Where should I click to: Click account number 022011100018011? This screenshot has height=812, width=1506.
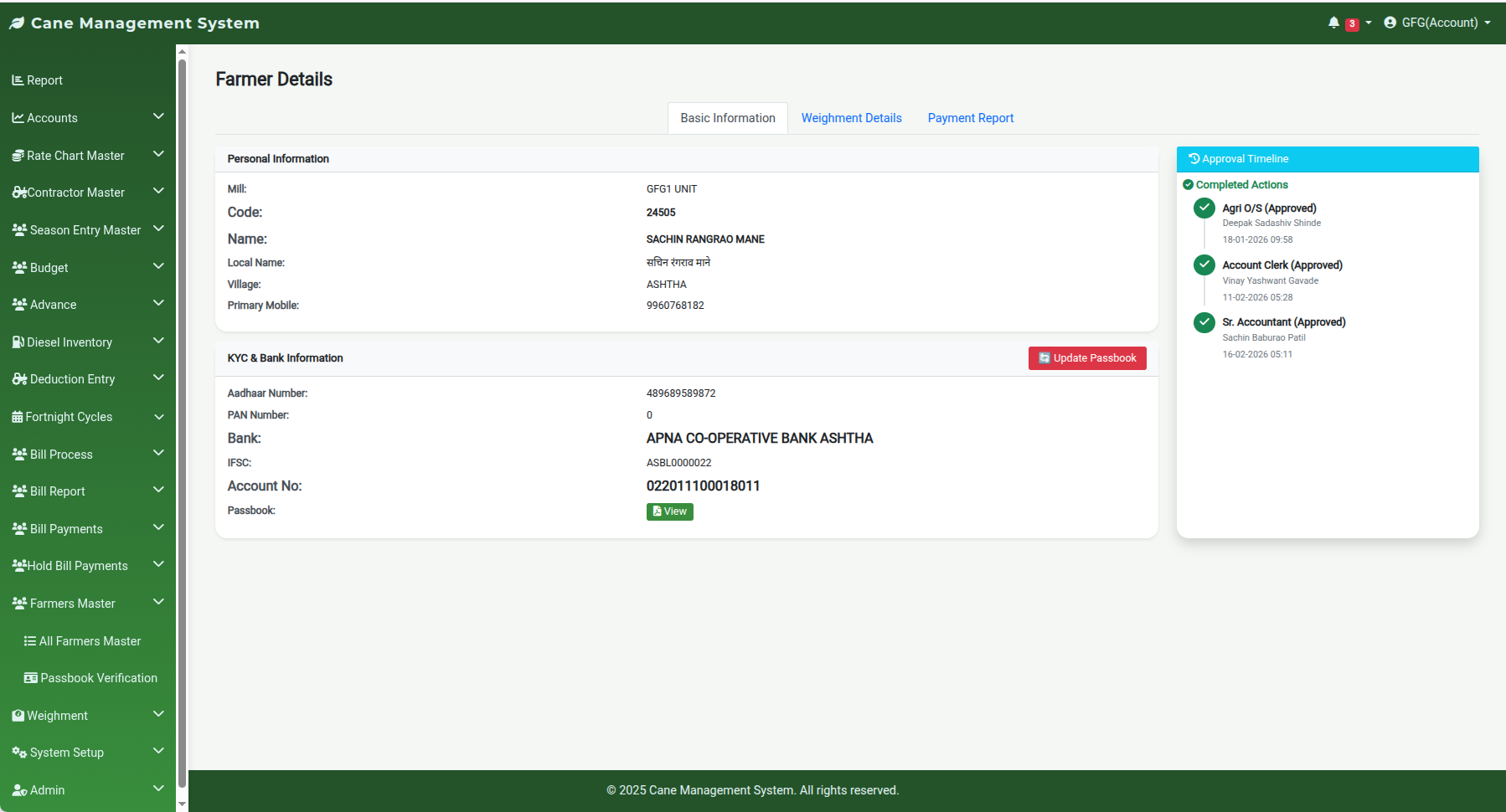[703, 486]
